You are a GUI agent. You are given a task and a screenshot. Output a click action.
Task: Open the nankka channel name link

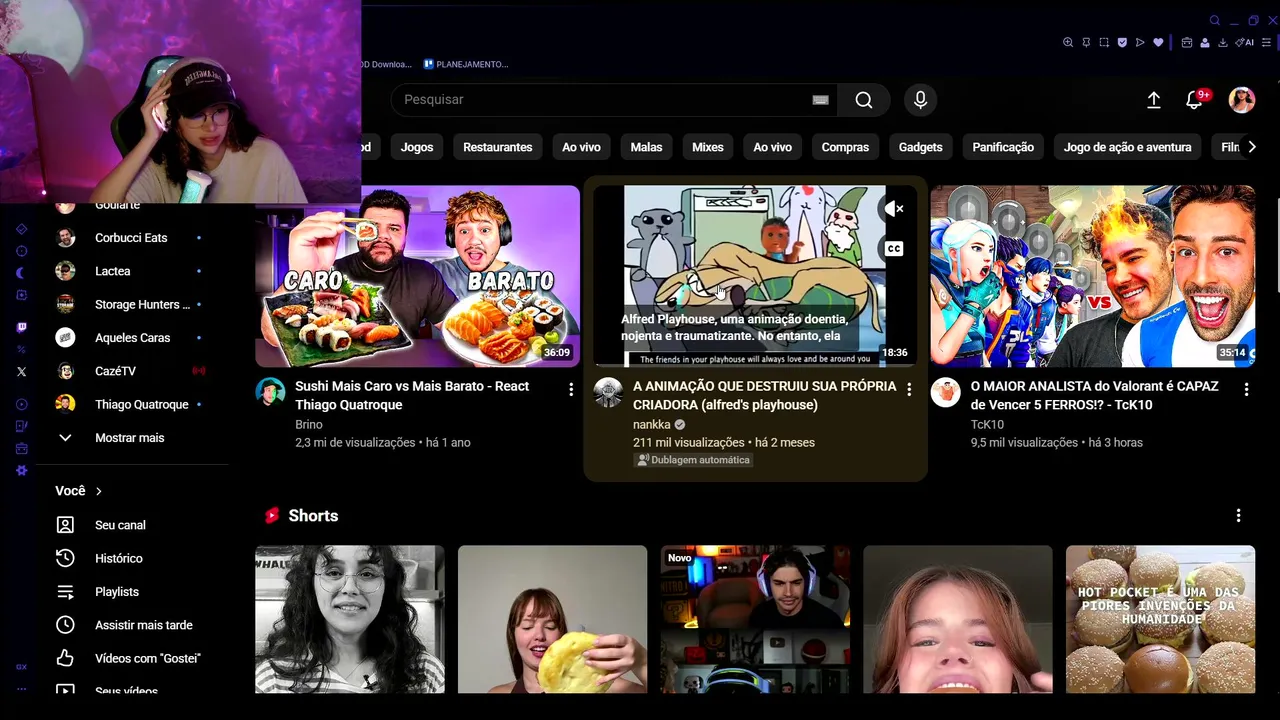[x=652, y=424]
